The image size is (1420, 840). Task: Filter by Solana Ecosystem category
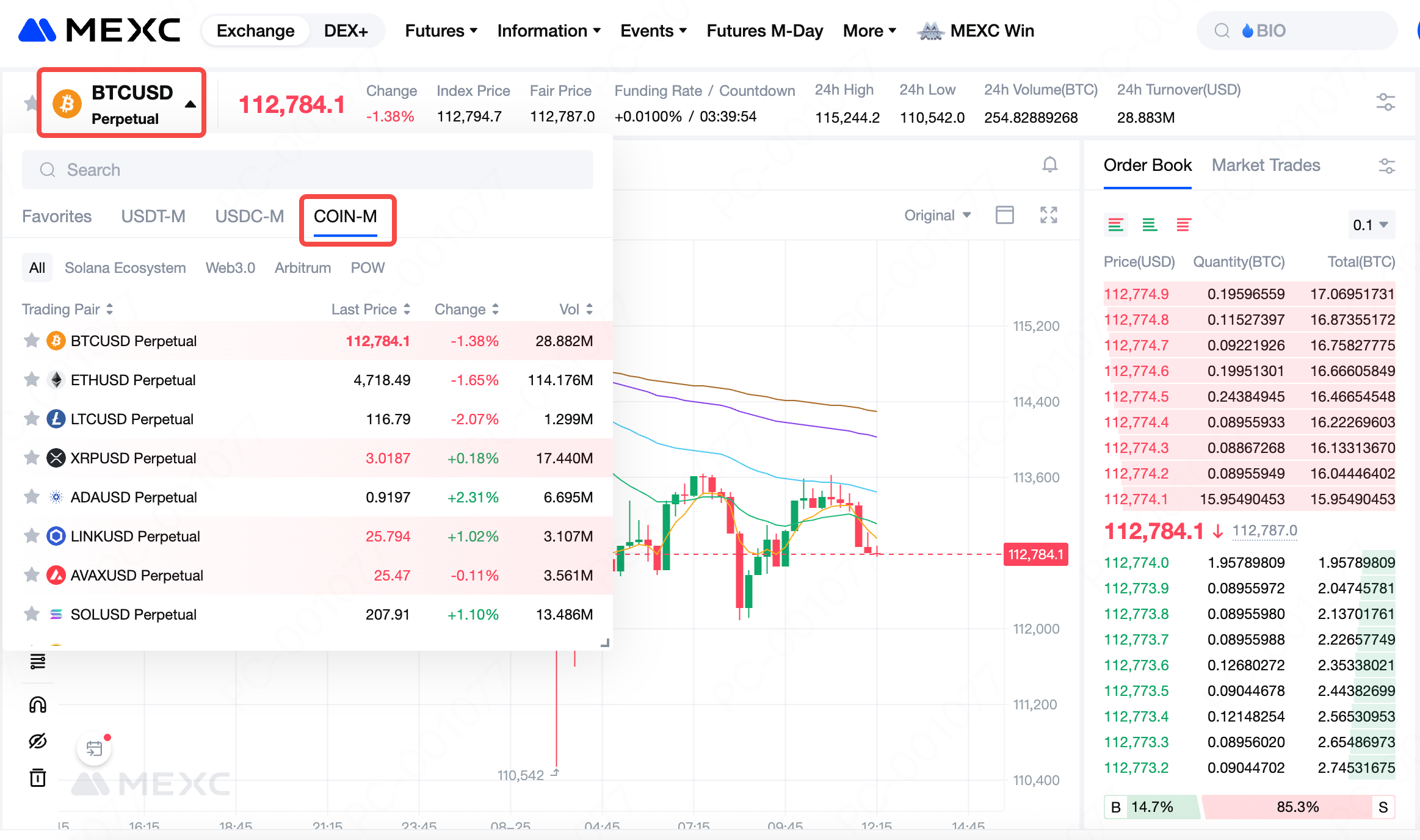point(125,267)
